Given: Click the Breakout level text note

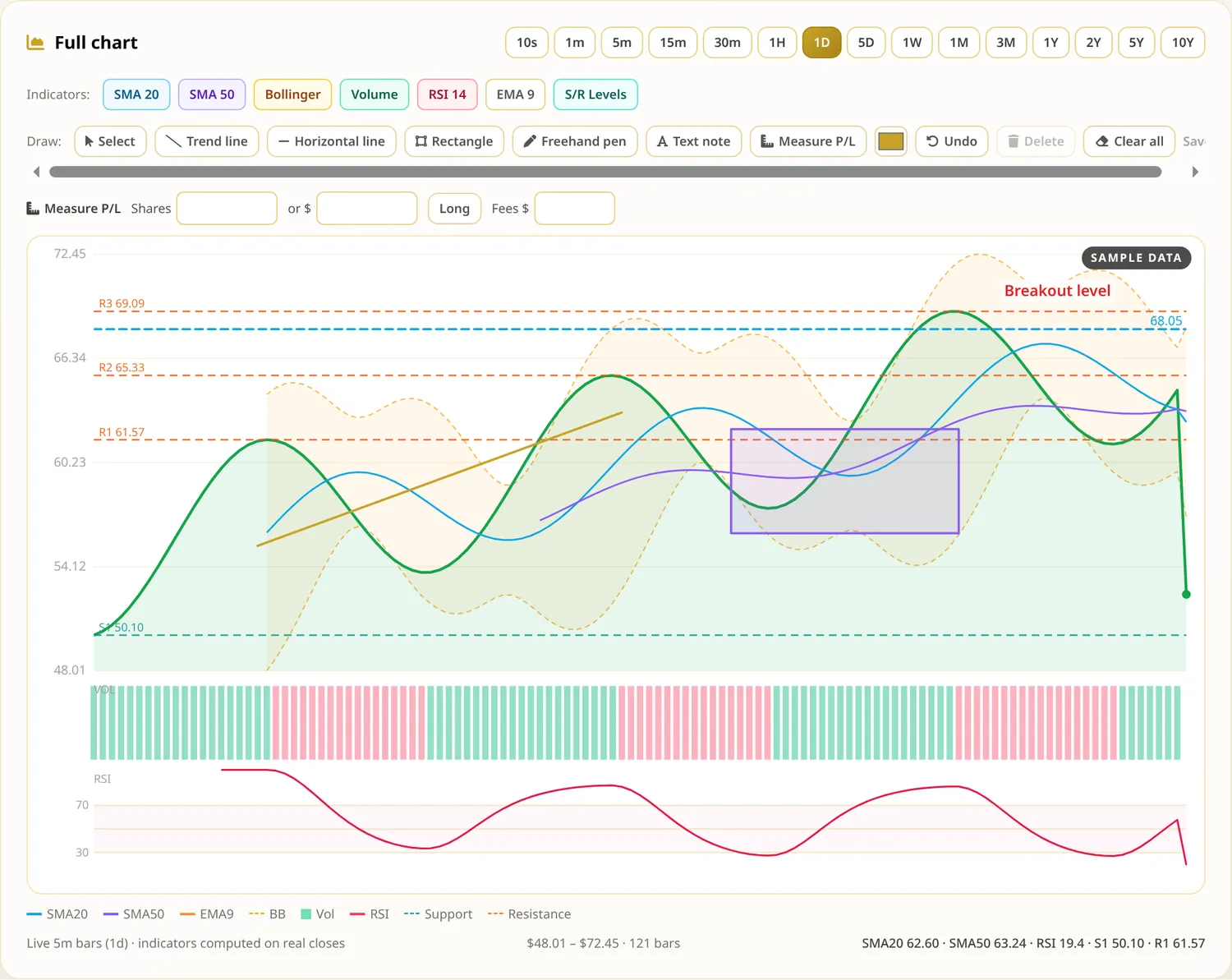Looking at the screenshot, I should point(1057,291).
